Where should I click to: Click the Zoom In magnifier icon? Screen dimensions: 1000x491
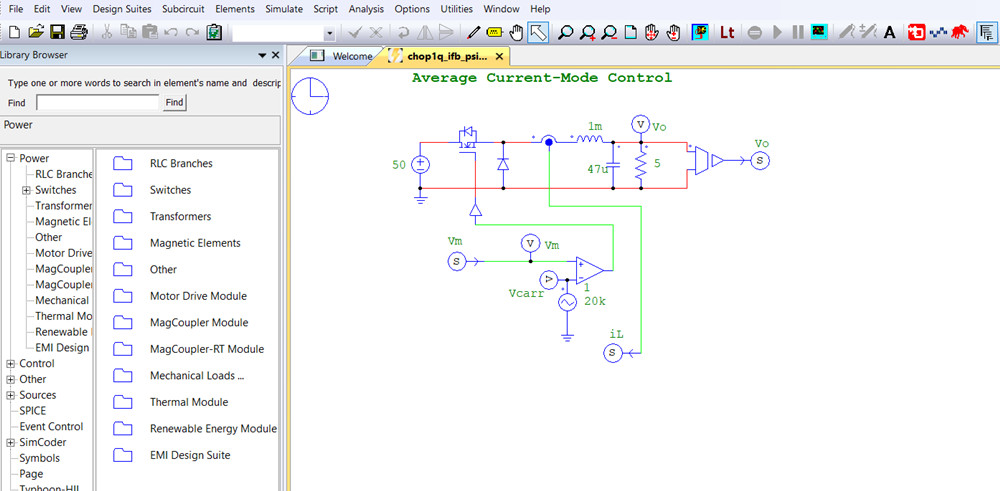tap(587, 33)
